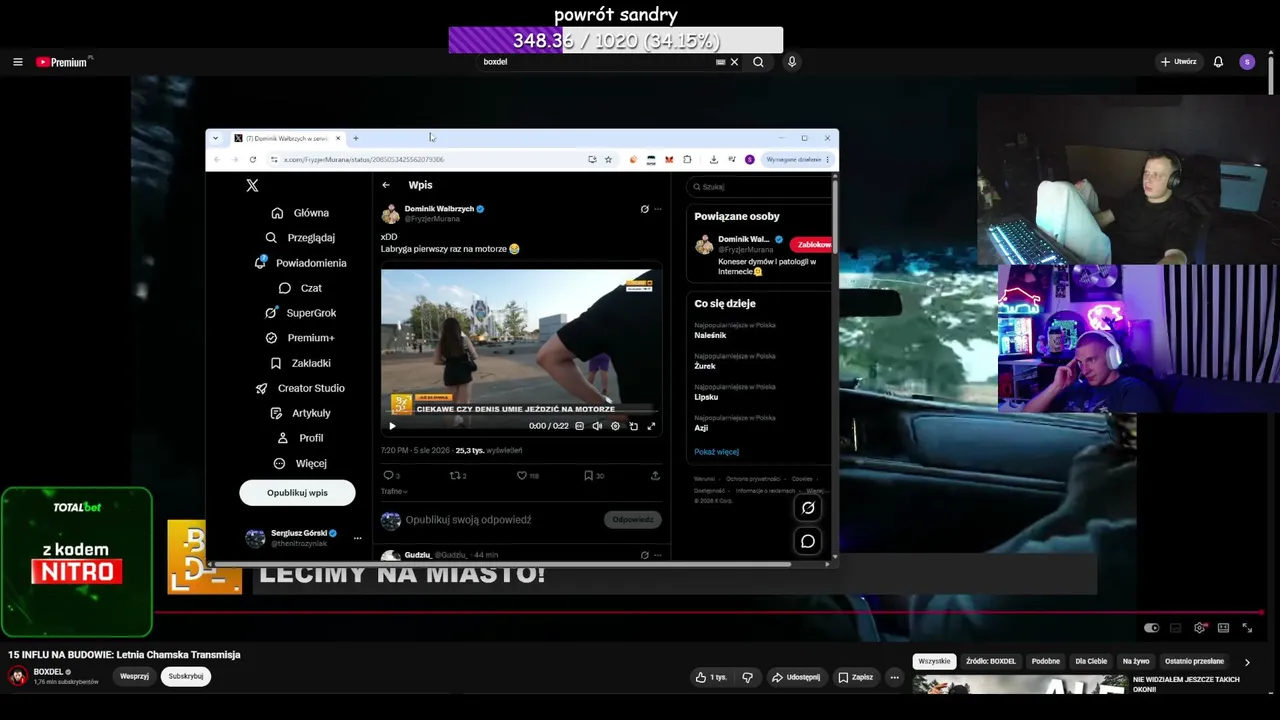This screenshot has height=720, width=1280.
Task: Open Profil in the X sidebar
Action: coord(300,438)
